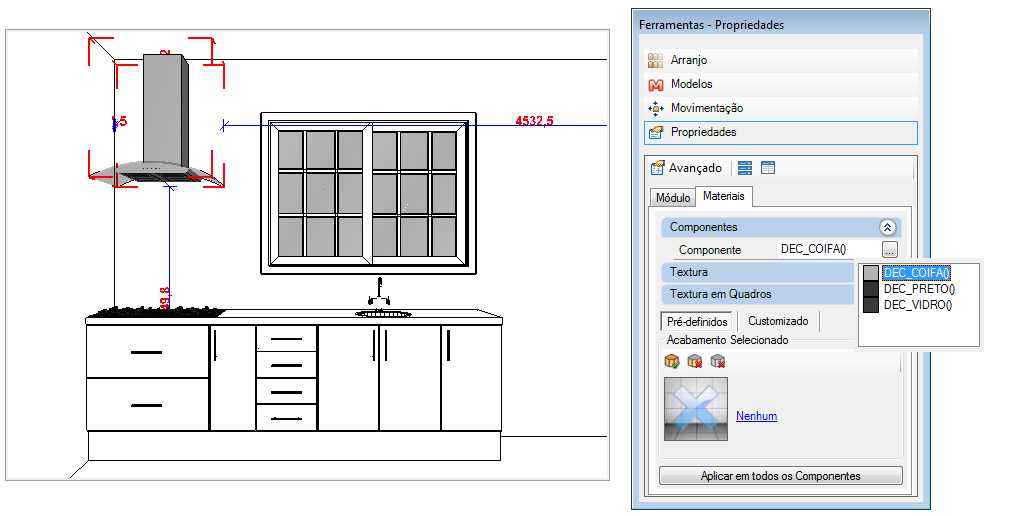Click the light gray DEC_COIFA swatch
Viewport: 1009px width, 516px height.
pos(871,273)
